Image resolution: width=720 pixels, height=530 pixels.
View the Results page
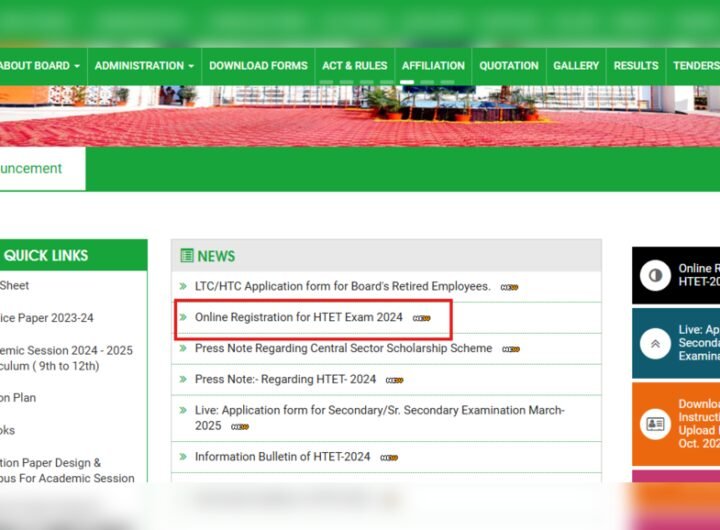coord(636,66)
